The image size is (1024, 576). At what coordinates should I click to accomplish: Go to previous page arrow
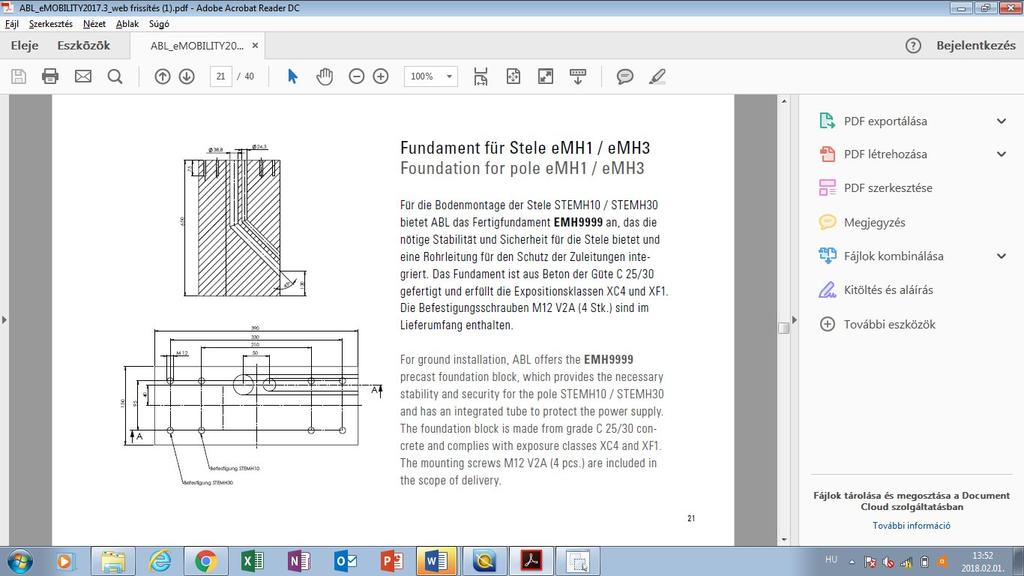[x=163, y=76]
